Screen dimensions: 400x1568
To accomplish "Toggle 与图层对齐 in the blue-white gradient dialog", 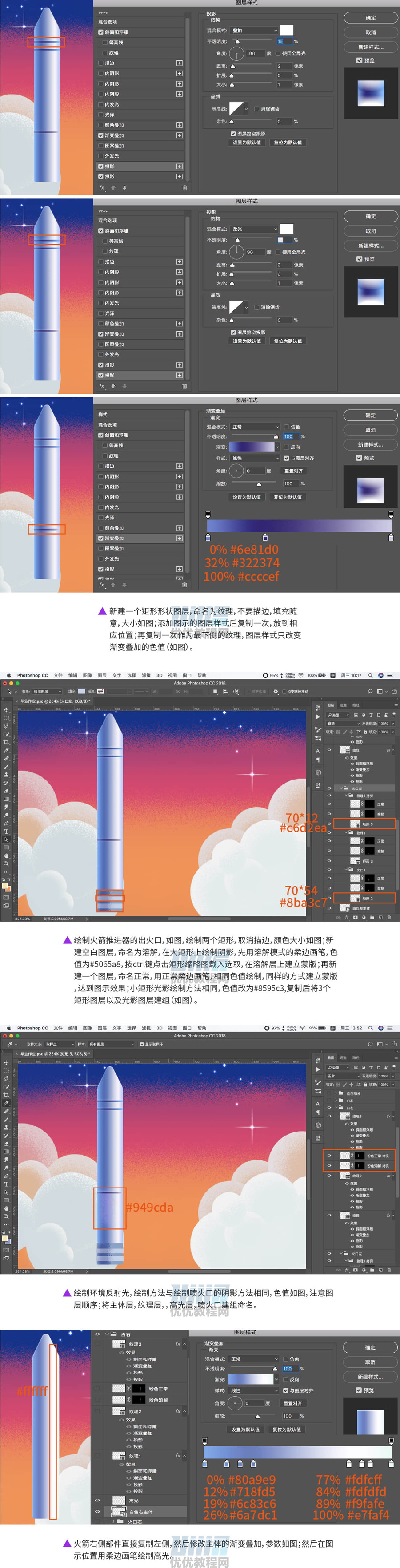I will [x=286, y=1390].
